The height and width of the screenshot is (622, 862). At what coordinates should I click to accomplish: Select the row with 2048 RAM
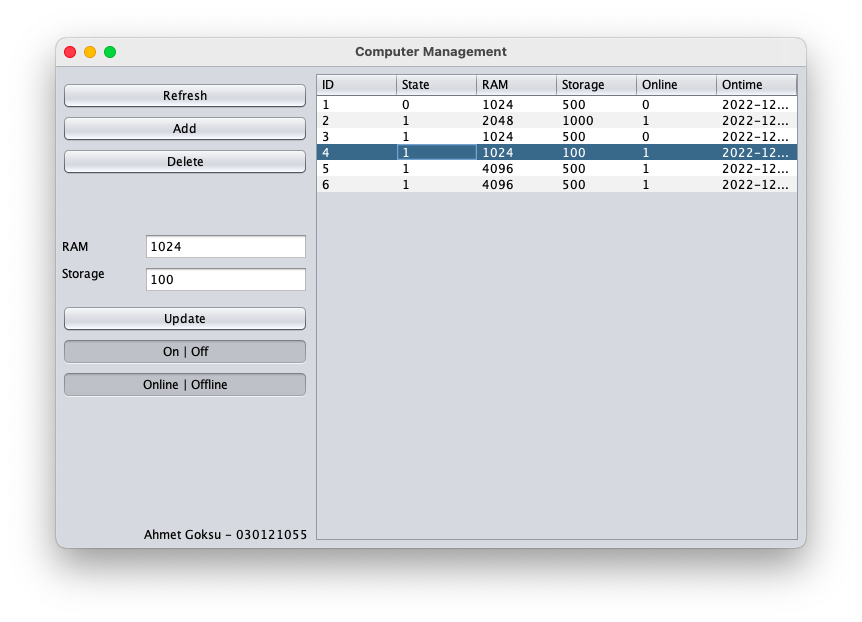(500, 120)
